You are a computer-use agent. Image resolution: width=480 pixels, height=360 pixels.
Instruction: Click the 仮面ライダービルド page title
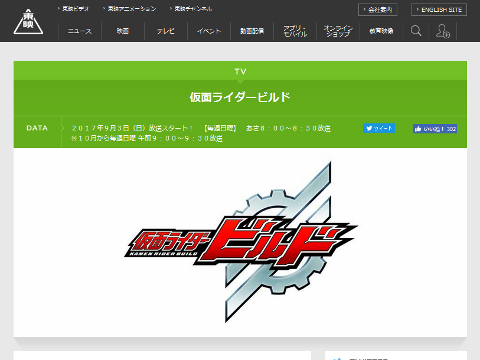[240, 97]
